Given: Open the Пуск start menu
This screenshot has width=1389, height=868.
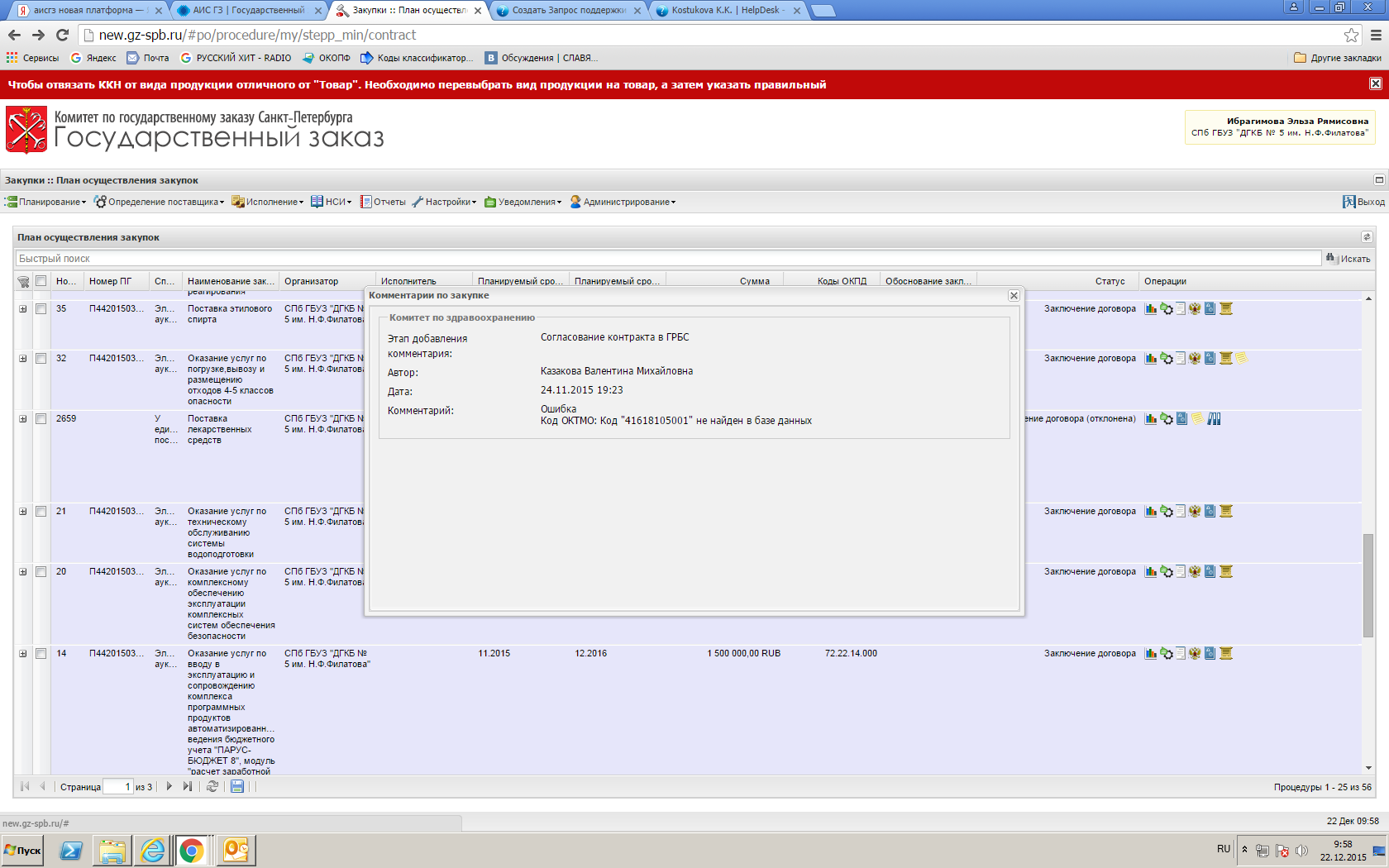Looking at the screenshot, I should point(23,851).
